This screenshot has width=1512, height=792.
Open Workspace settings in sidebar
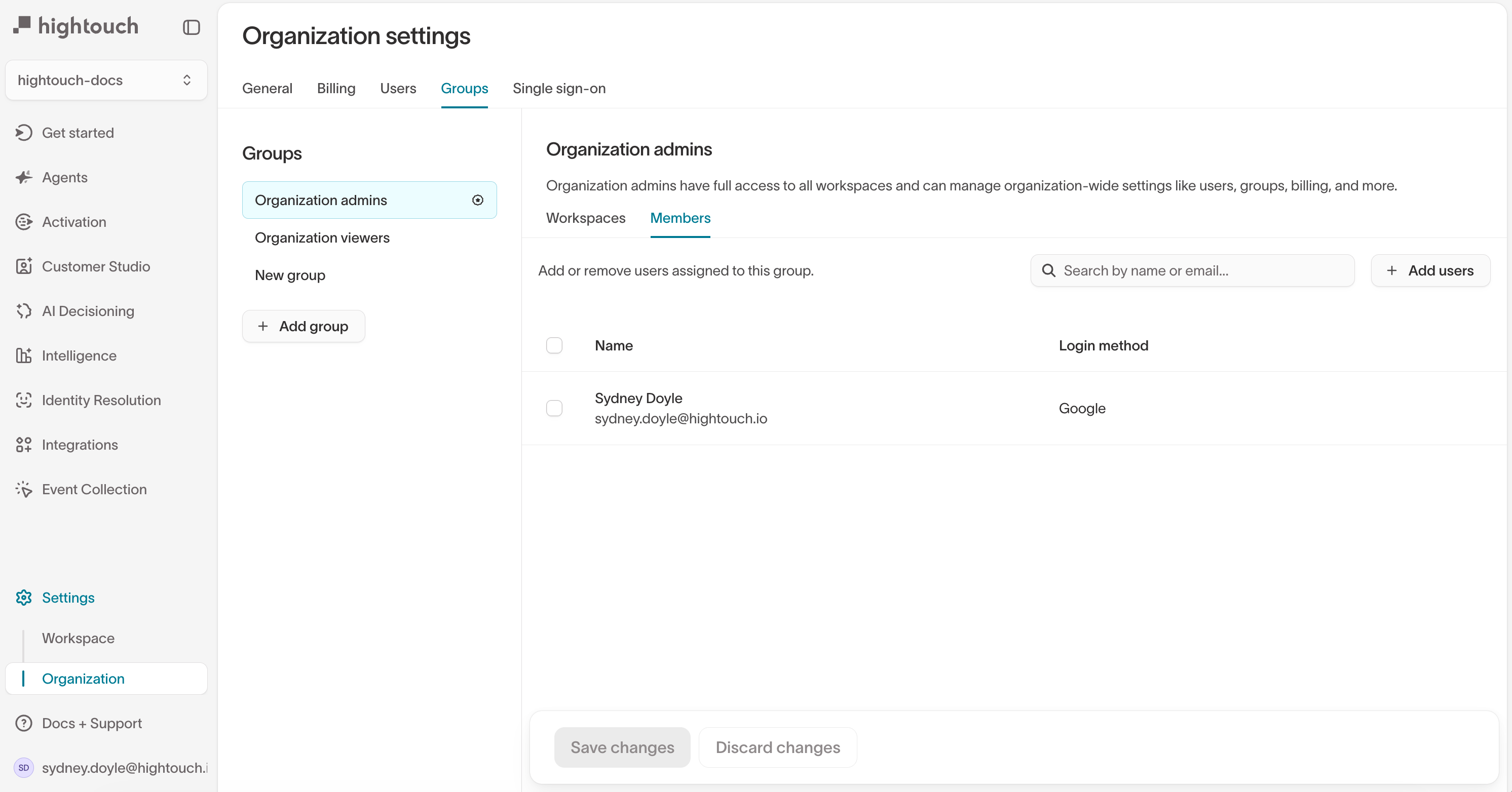coord(78,638)
